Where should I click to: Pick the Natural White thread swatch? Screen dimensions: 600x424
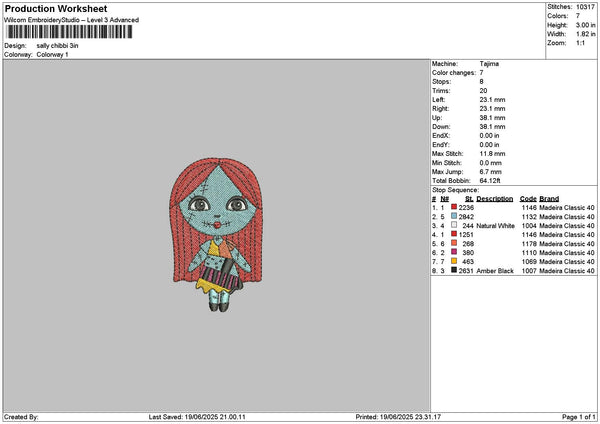point(454,225)
